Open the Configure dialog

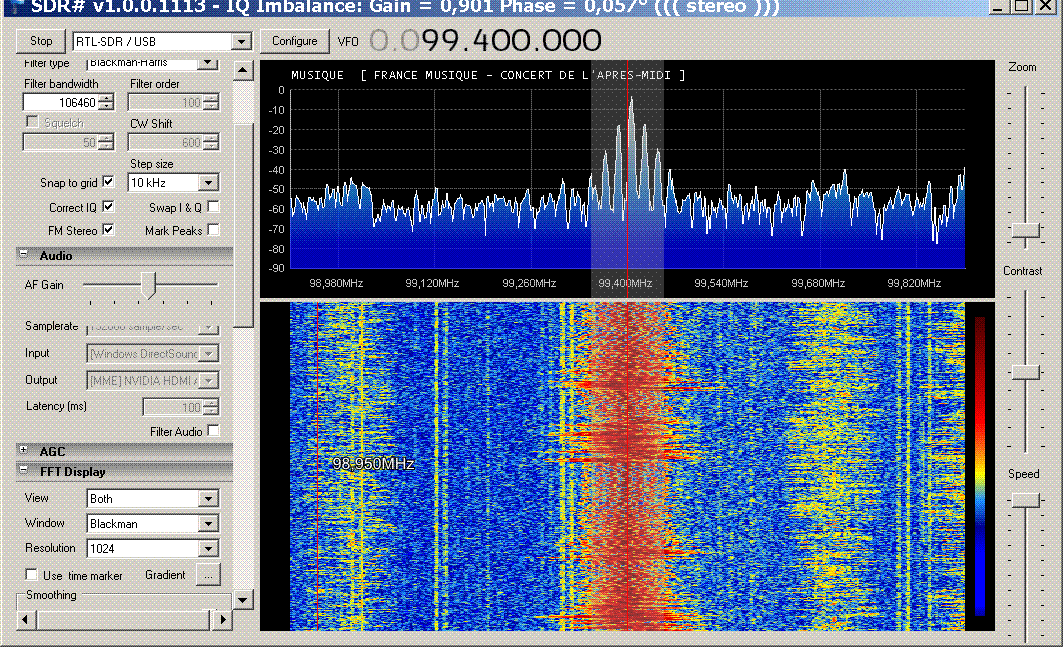(295, 41)
